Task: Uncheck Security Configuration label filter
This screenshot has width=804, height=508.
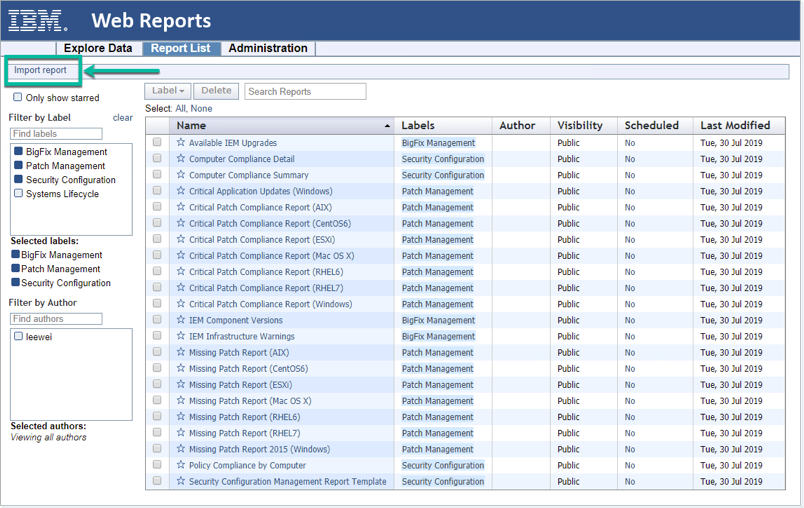Action: pyautogui.click(x=18, y=179)
